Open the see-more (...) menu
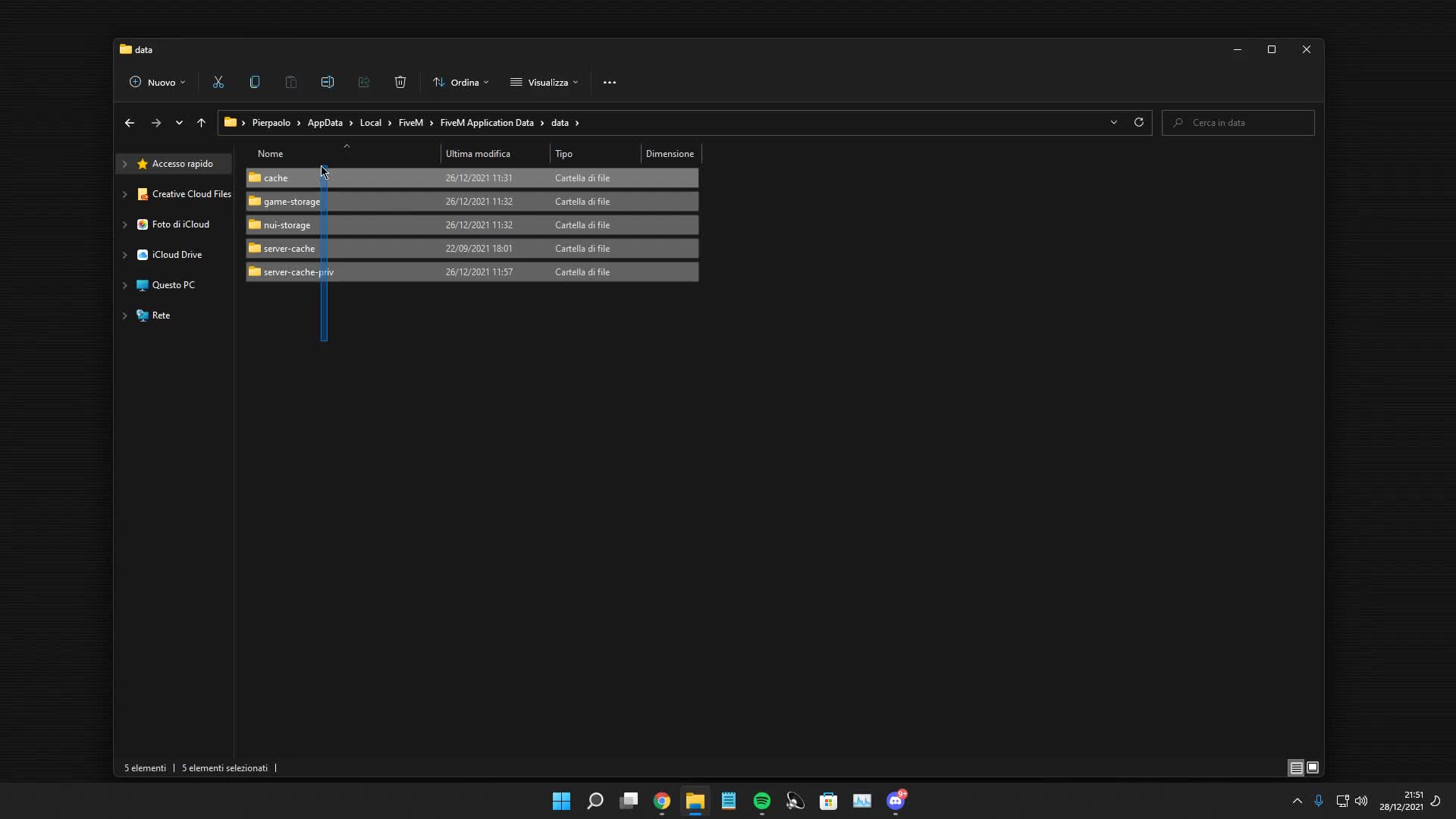Image resolution: width=1456 pixels, height=819 pixels. click(x=610, y=82)
